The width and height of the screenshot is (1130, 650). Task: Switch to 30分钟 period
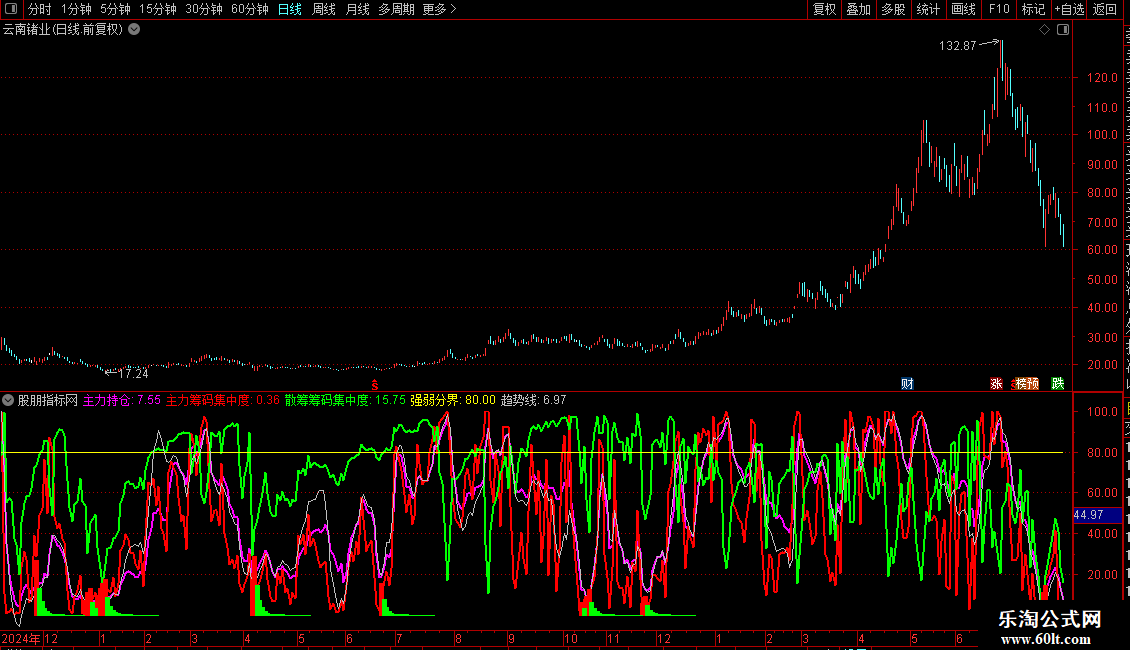pyautogui.click(x=204, y=9)
